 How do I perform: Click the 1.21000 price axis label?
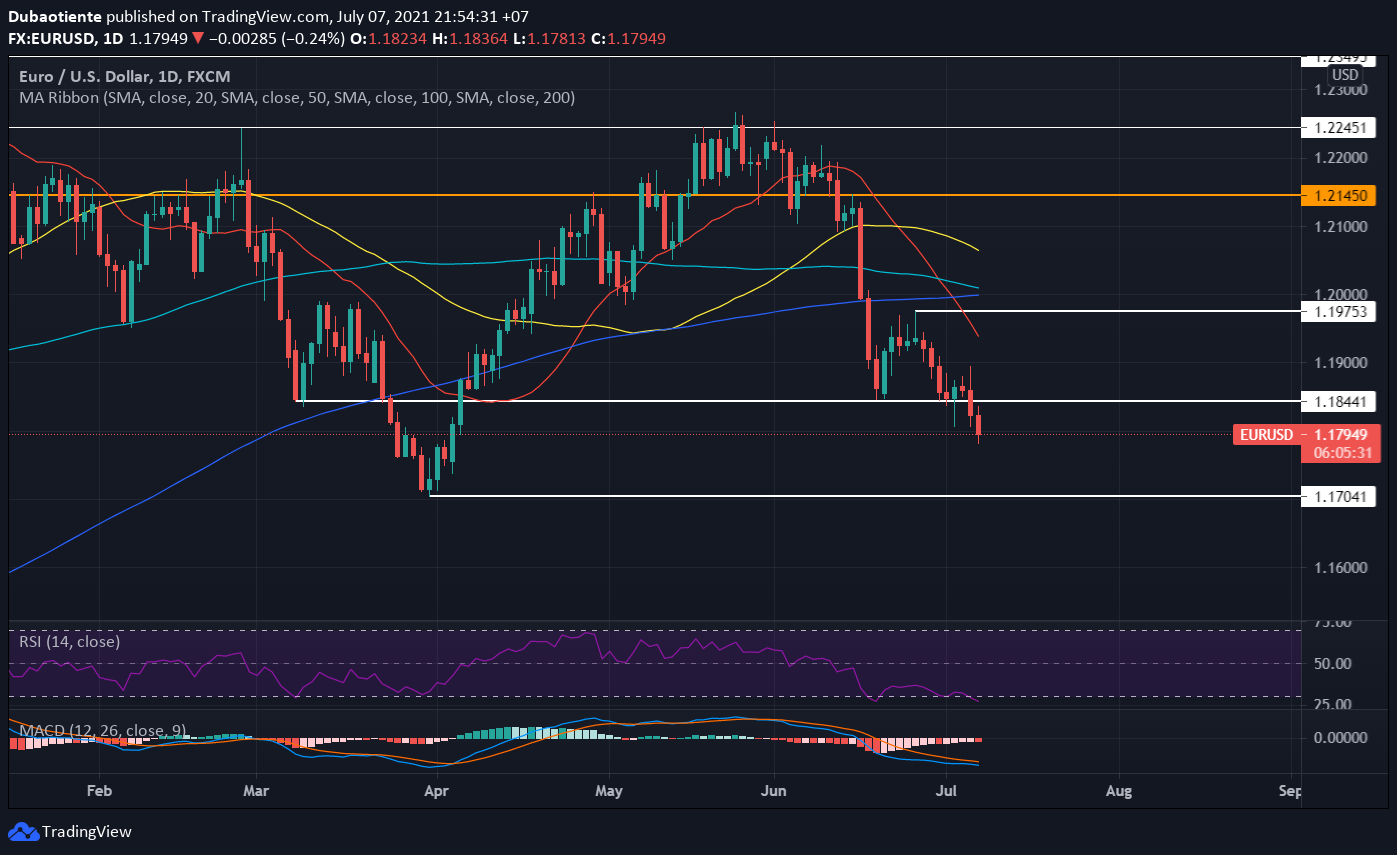(x=1342, y=227)
